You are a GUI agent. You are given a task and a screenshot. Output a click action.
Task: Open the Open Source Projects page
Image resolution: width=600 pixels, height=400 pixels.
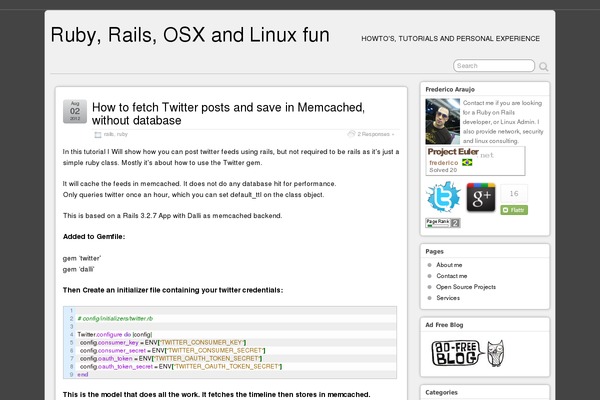click(x=466, y=287)
